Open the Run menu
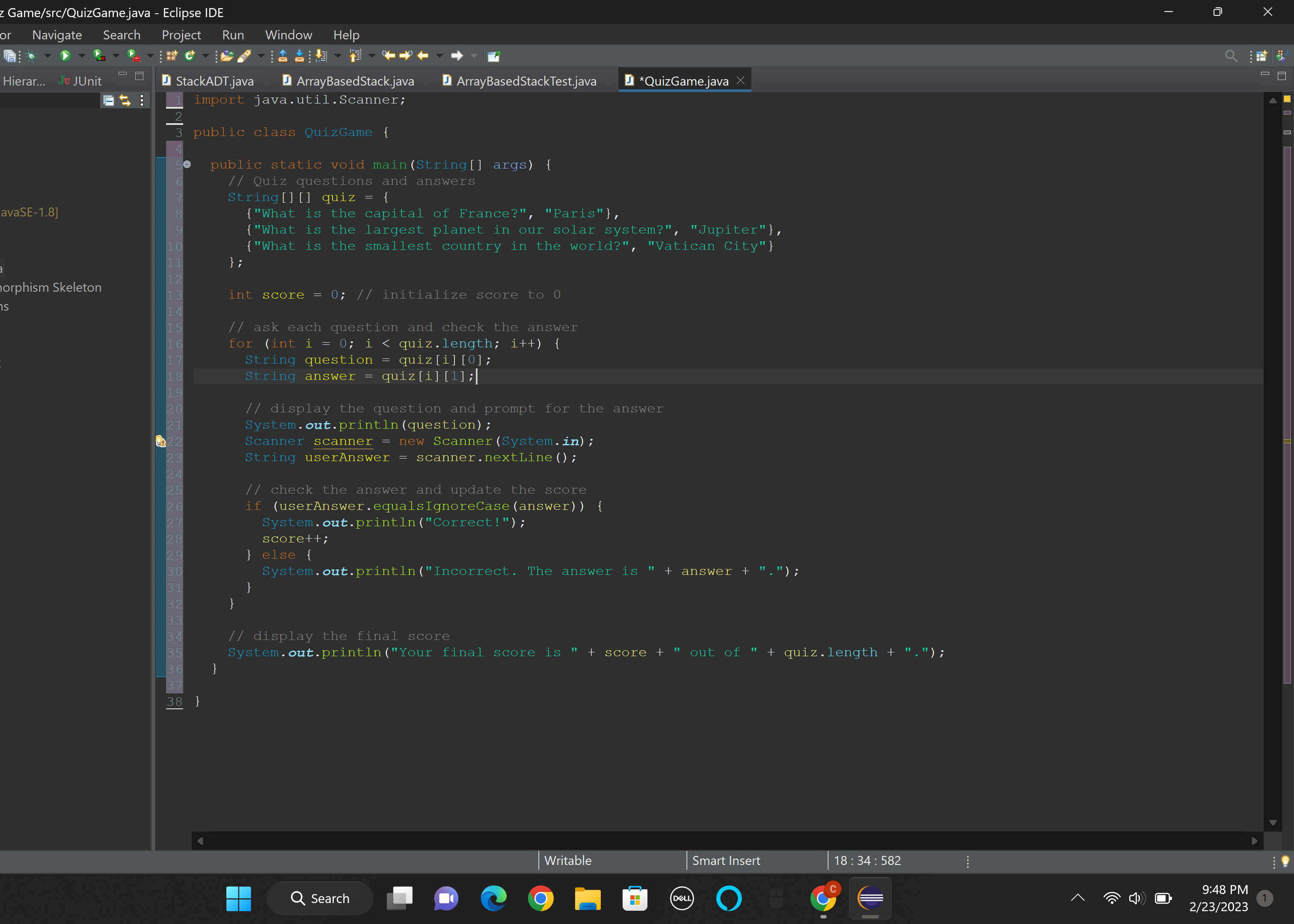Image resolution: width=1294 pixels, height=924 pixels. click(x=233, y=35)
